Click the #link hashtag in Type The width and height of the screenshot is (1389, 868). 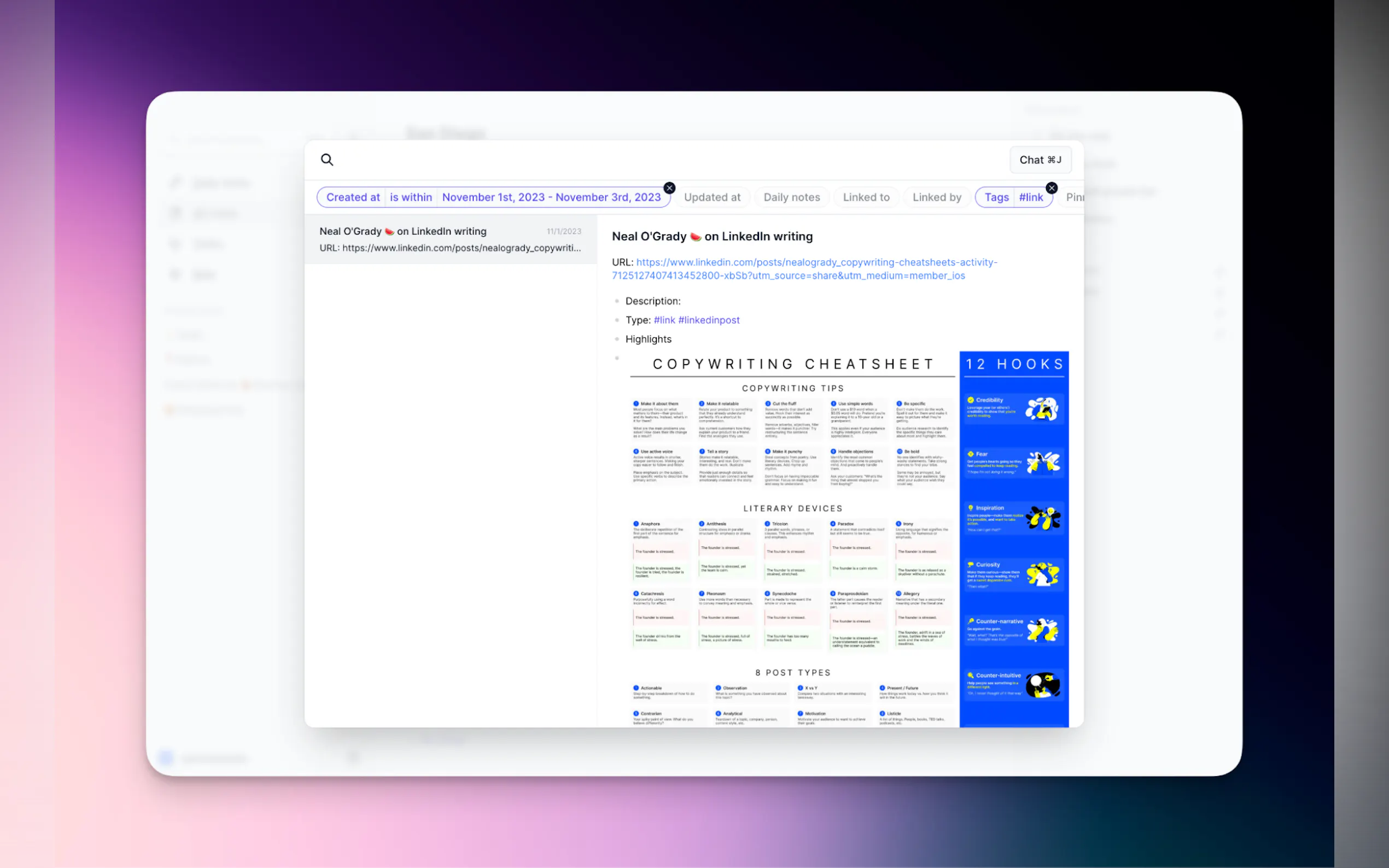(x=664, y=320)
